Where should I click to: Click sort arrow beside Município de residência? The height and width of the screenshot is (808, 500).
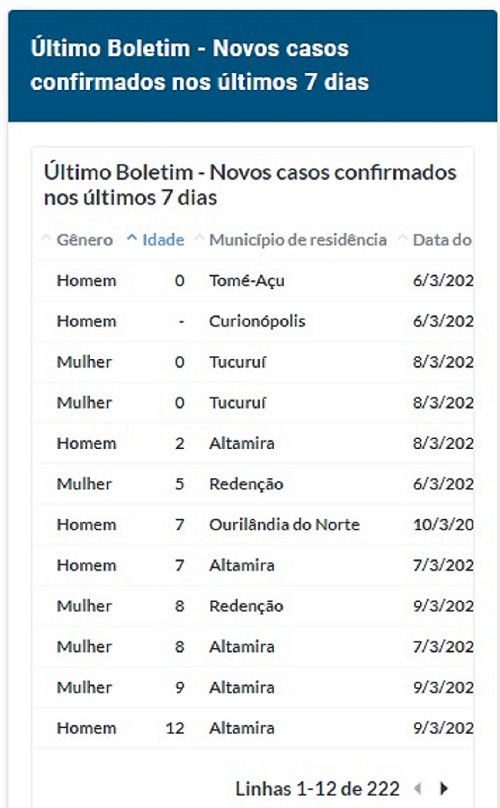[x=199, y=239]
